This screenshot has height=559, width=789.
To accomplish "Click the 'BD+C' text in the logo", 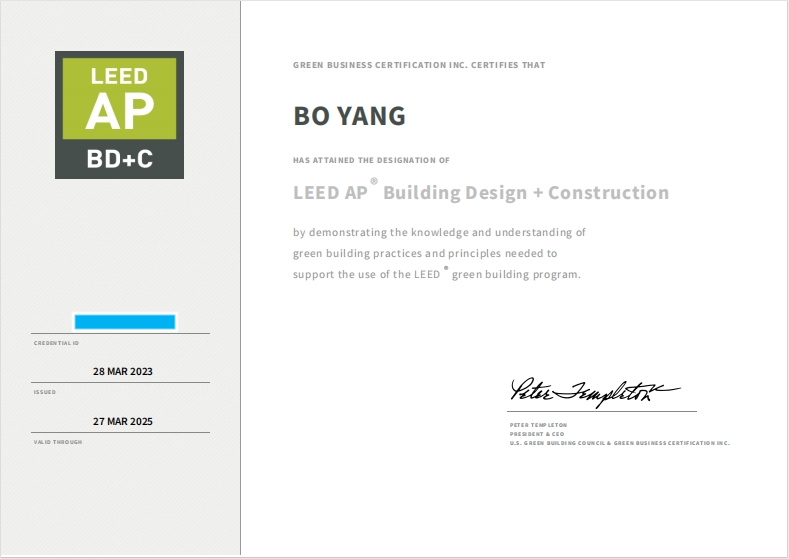I will point(119,159).
